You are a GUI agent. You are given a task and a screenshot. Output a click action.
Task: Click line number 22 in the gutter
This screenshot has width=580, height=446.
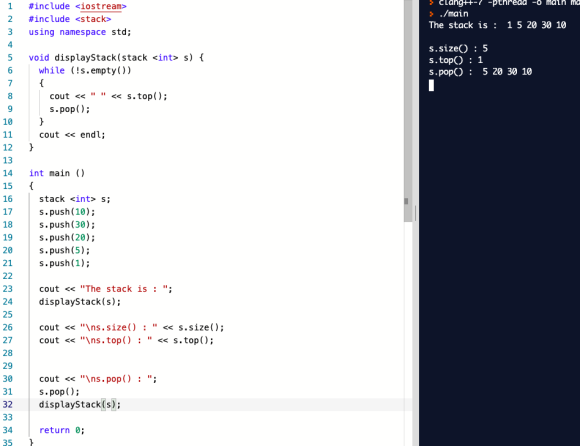(8, 276)
